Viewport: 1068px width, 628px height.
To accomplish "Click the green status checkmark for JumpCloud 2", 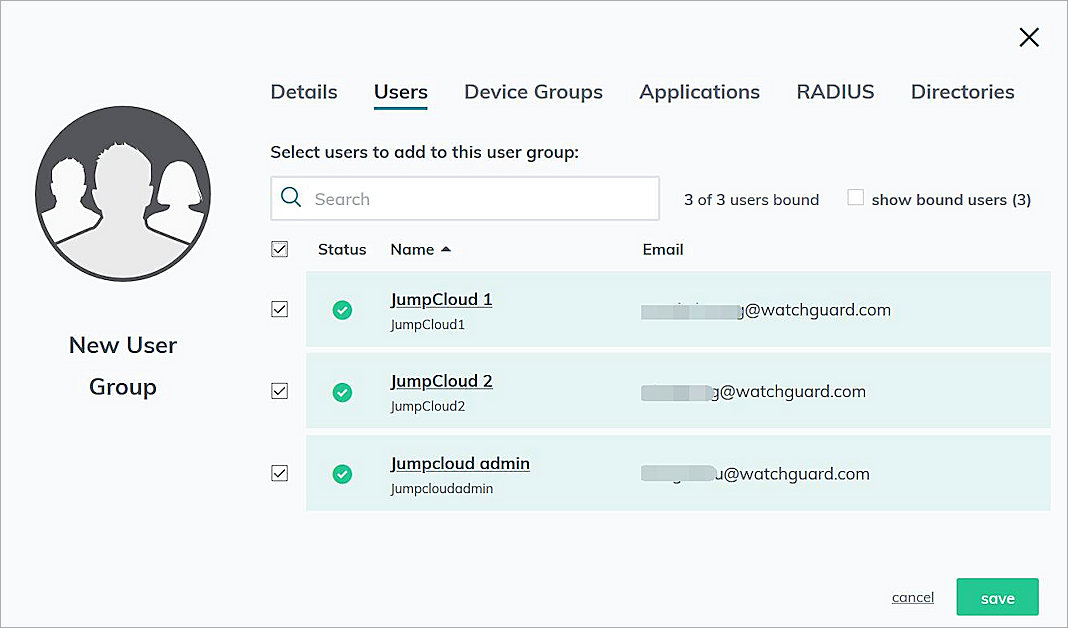I will [343, 392].
